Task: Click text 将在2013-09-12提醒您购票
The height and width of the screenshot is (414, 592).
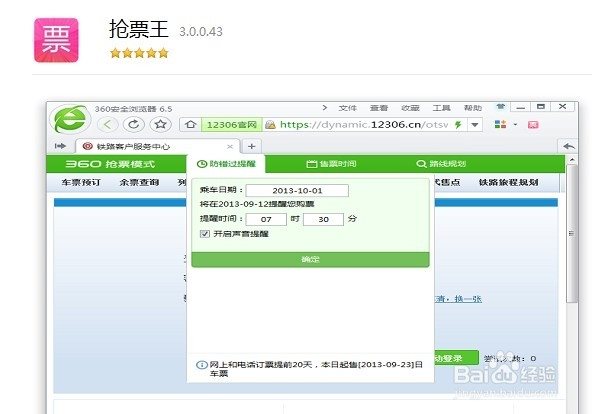Action: pos(257,204)
